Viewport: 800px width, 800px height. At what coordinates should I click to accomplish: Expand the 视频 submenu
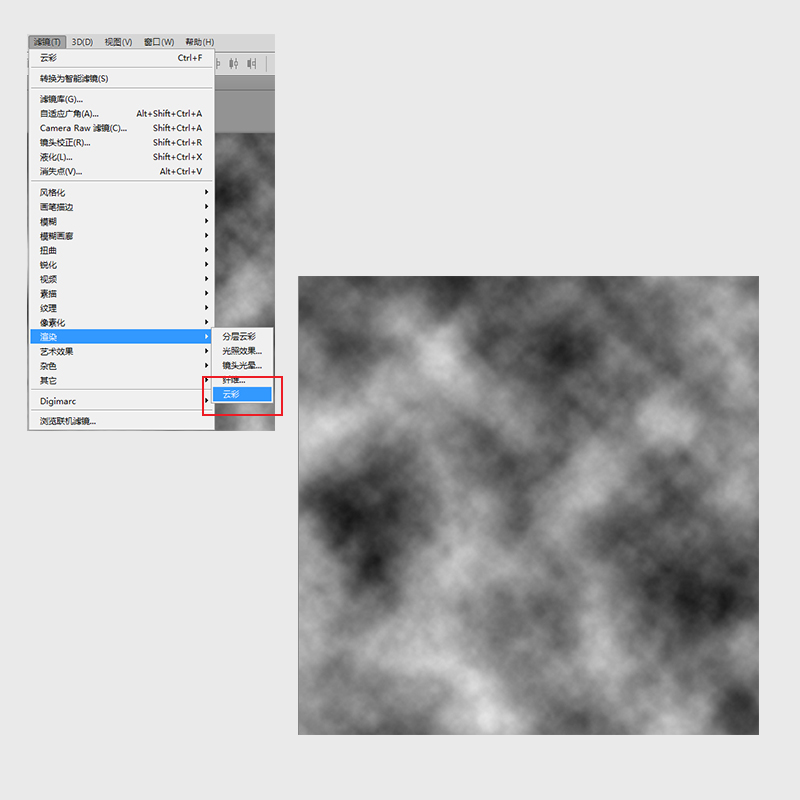pos(121,279)
